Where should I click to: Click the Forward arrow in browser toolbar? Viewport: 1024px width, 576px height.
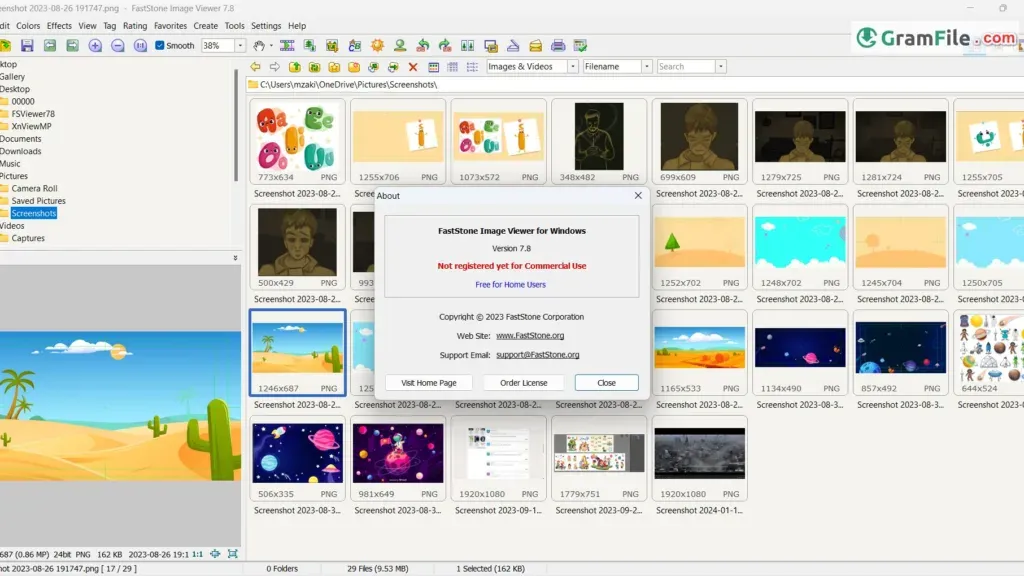coord(275,67)
